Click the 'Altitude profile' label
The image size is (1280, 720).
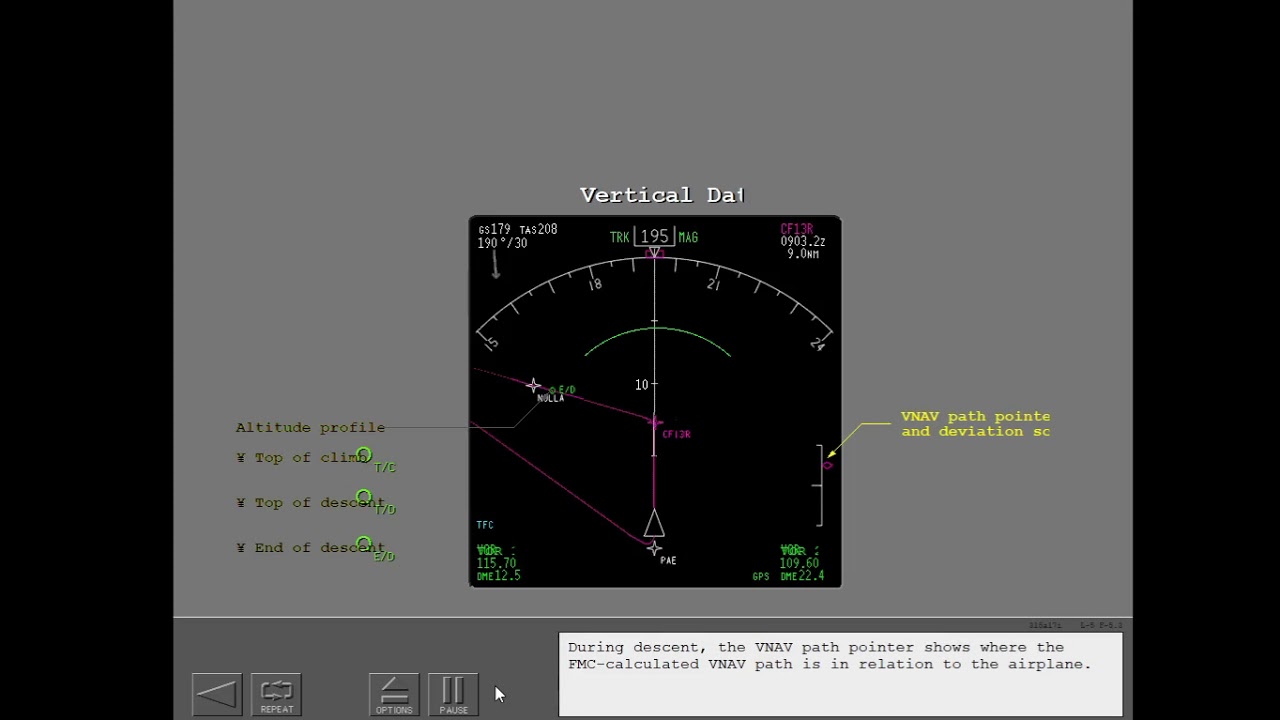tap(310, 427)
